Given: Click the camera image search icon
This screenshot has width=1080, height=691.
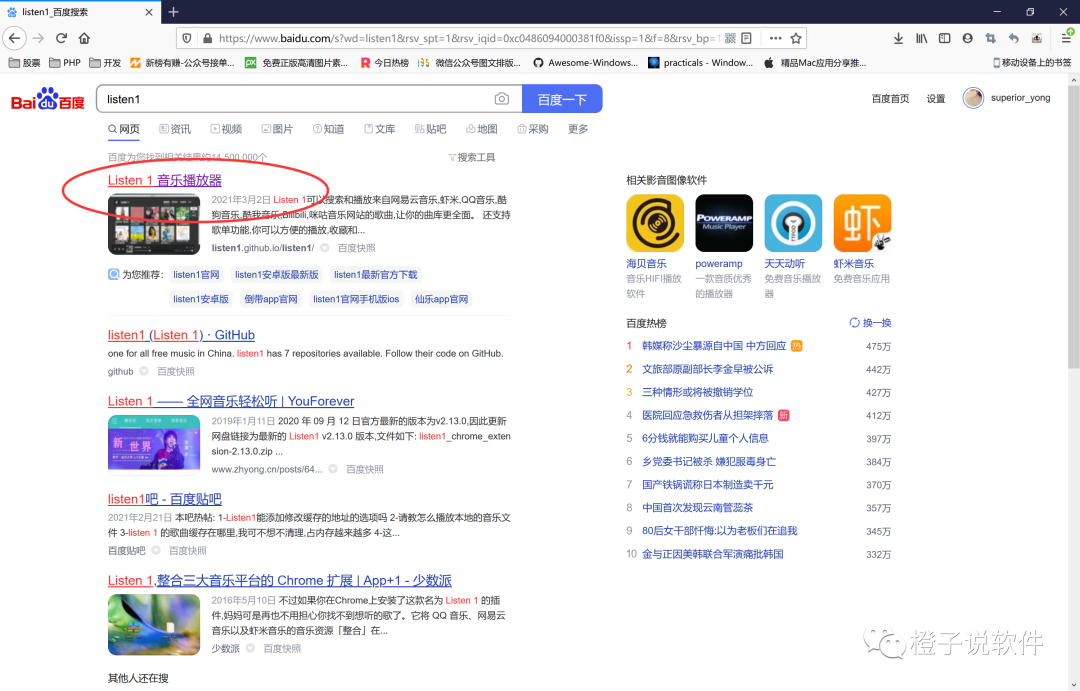Looking at the screenshot, I should pos(502,99).
